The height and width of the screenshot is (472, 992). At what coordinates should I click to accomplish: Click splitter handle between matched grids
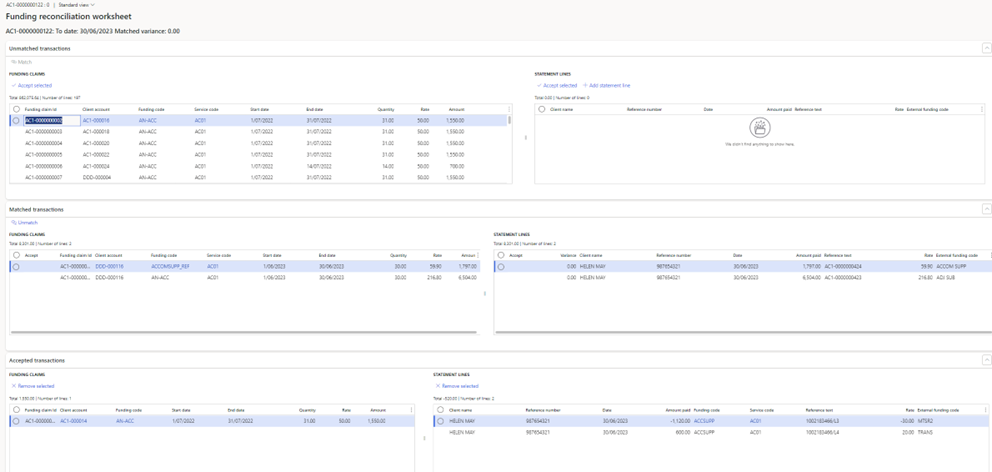(485, 293)
